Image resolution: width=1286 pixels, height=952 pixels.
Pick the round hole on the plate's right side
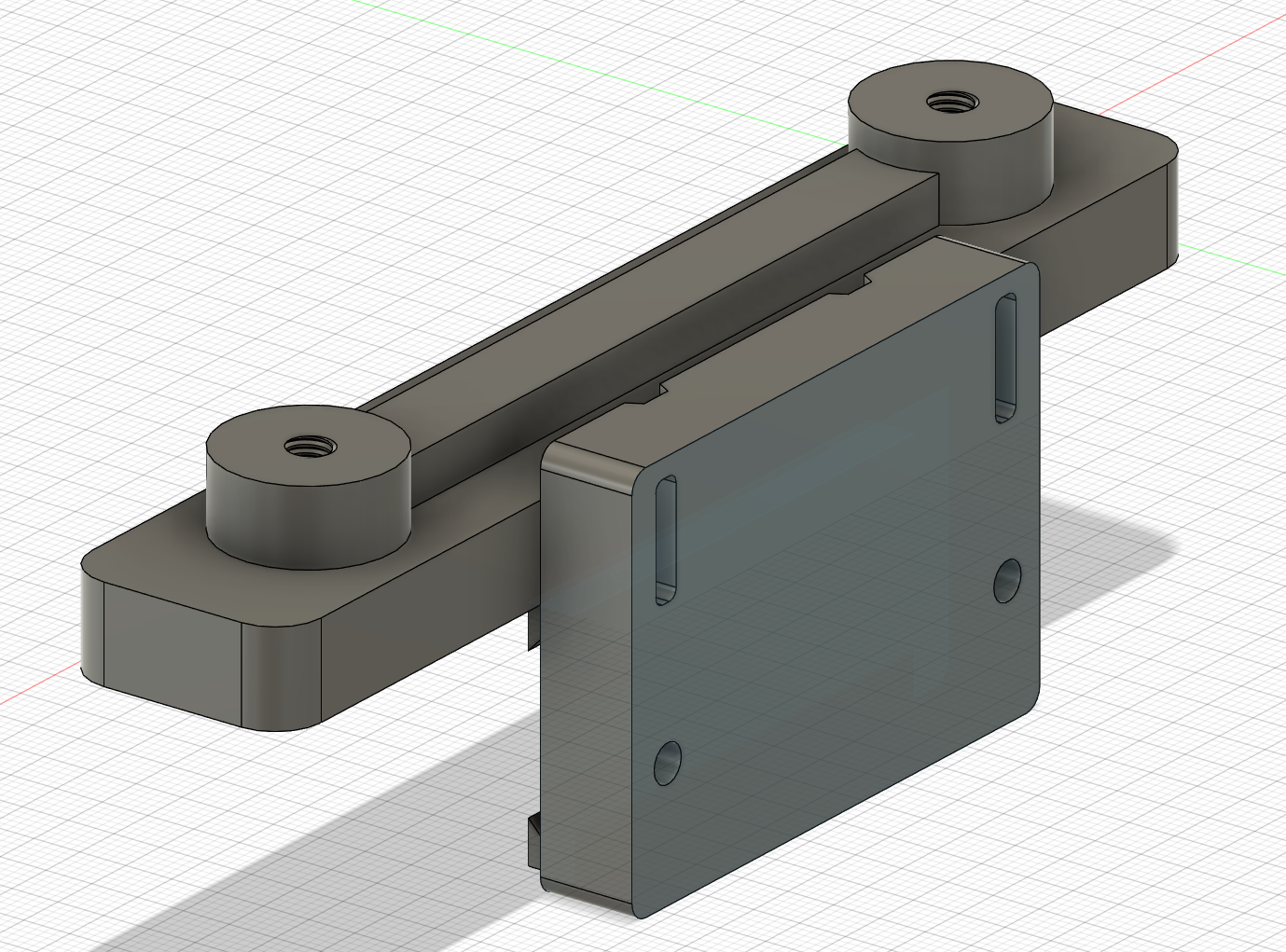pos(1007,580)
